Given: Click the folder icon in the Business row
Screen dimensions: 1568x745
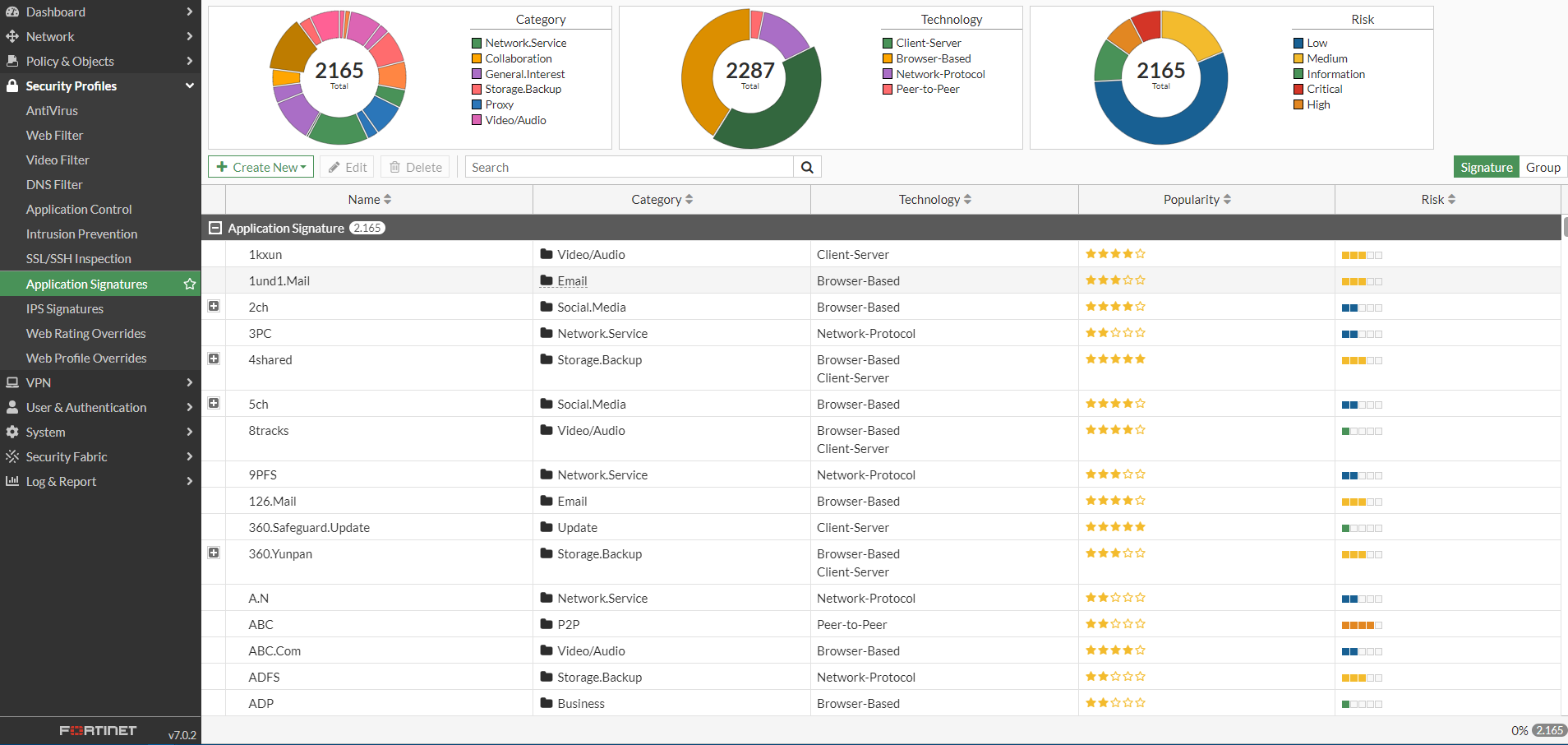Looking at the screenshot, I should coord(546,704).
